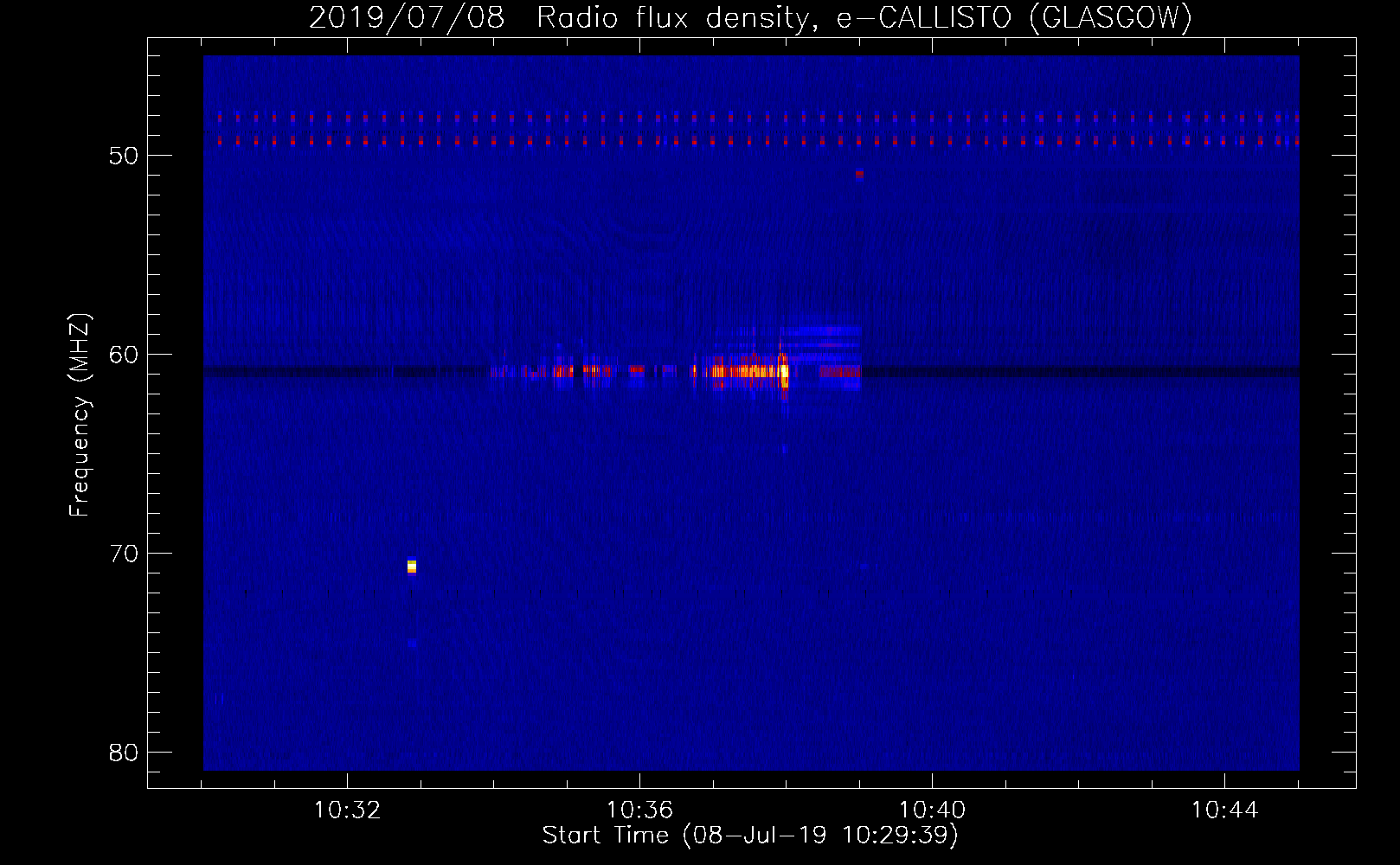Click the 80 frequency tick label
The image size is (1400, 865).
(x=124, y=753)
